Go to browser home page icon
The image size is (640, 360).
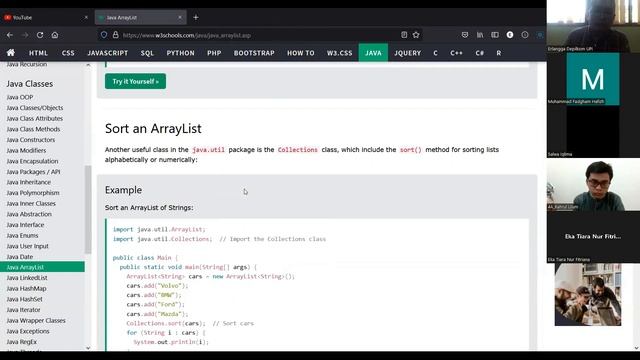point(55,35)
